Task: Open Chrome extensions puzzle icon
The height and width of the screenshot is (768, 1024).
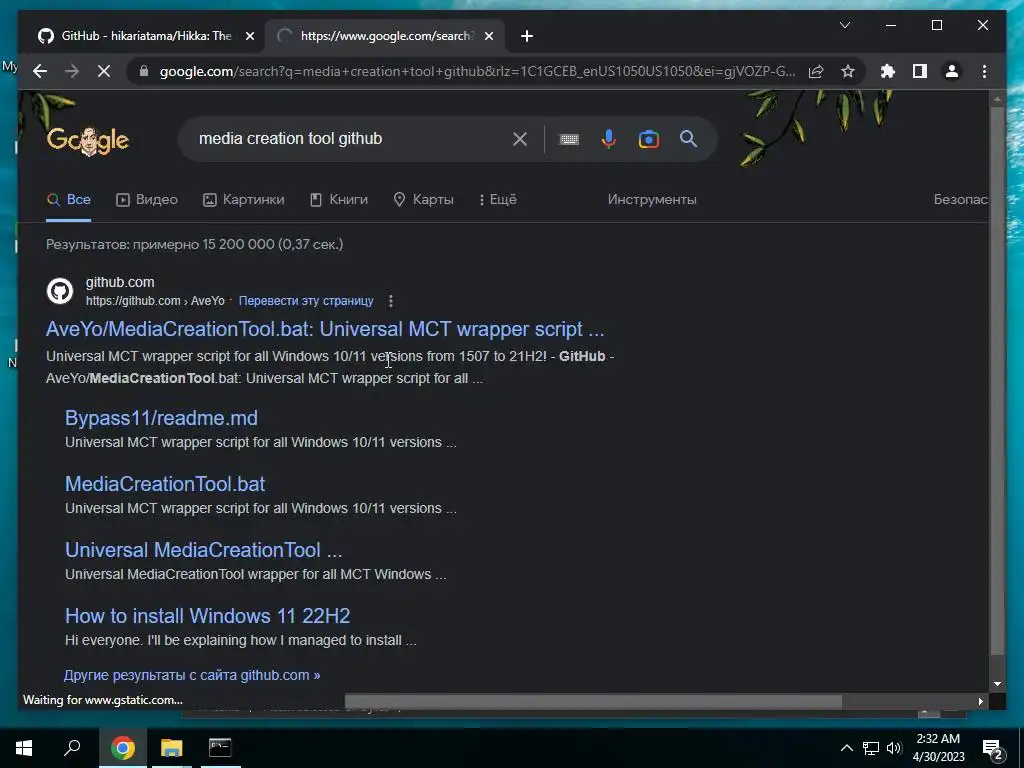Action: point(888,71)
